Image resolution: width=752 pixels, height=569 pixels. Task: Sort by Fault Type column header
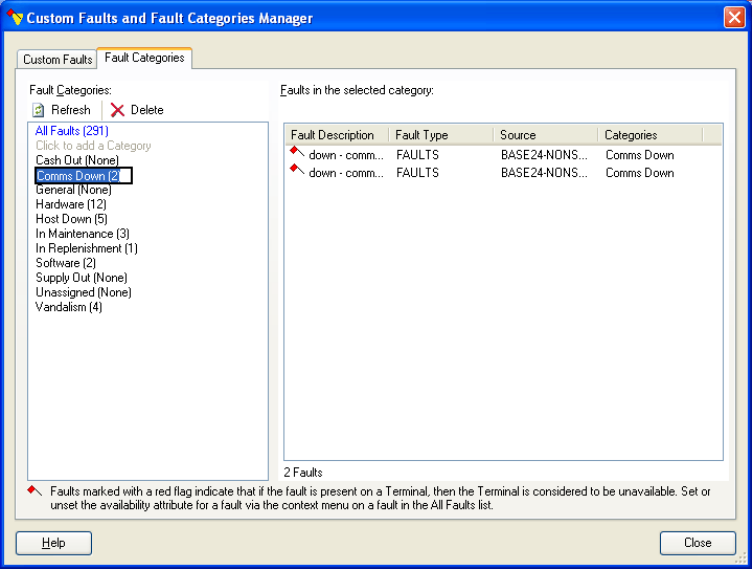pyautogui.click(x=422, y=135)
